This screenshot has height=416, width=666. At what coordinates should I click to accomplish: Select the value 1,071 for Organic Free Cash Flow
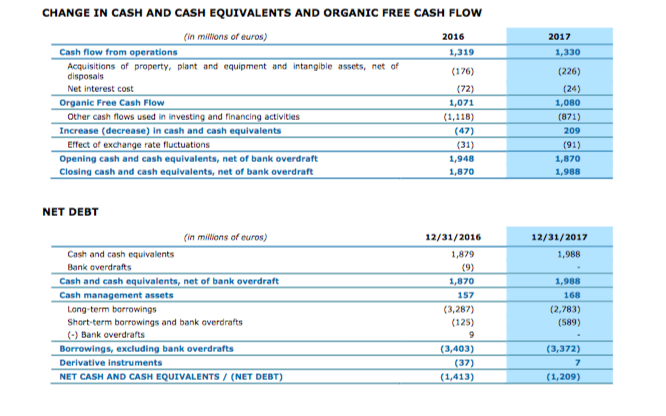[x=461, y=103]
